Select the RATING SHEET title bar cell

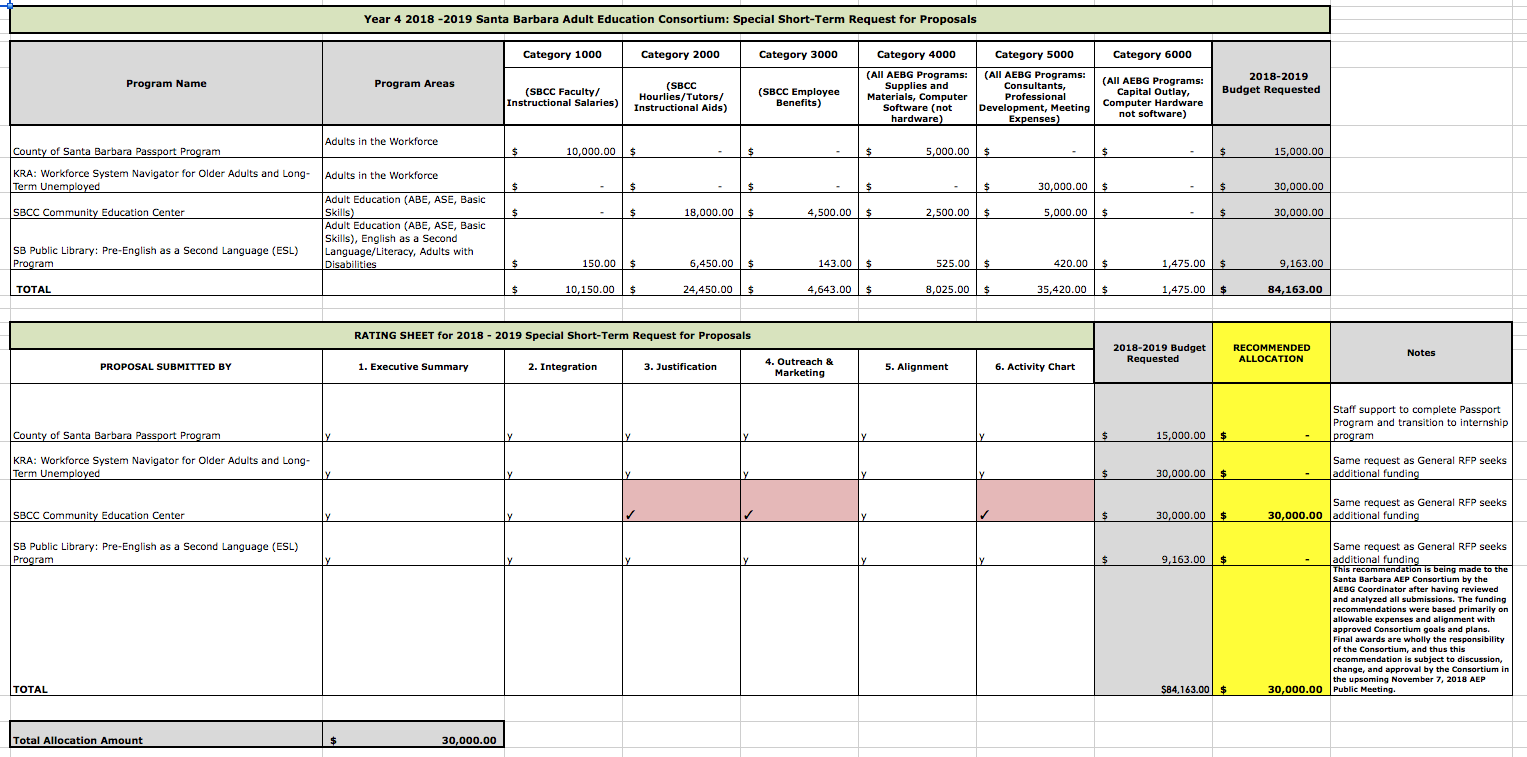tap(552, 335)
